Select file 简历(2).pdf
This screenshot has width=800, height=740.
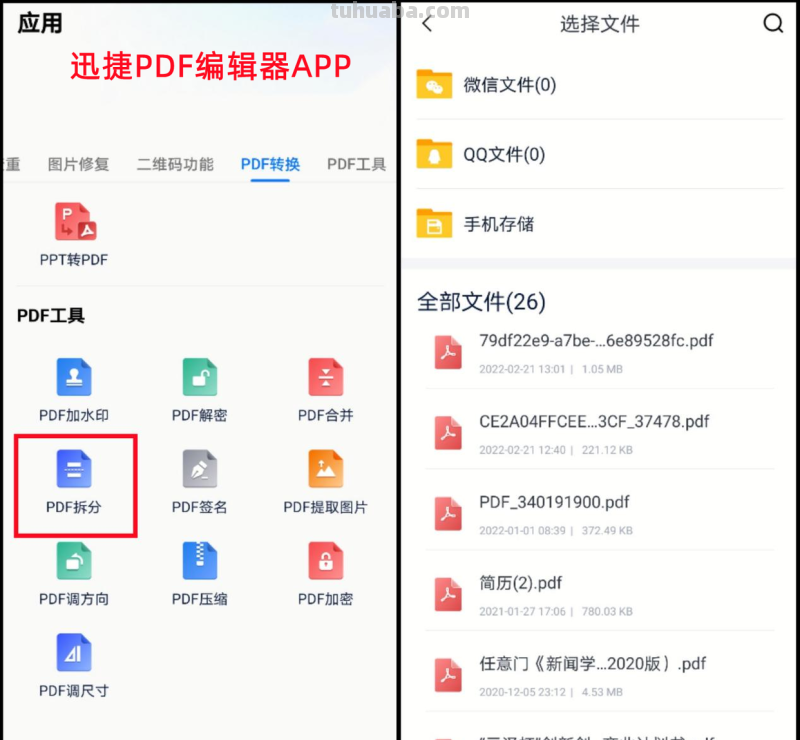pos(600,595)
